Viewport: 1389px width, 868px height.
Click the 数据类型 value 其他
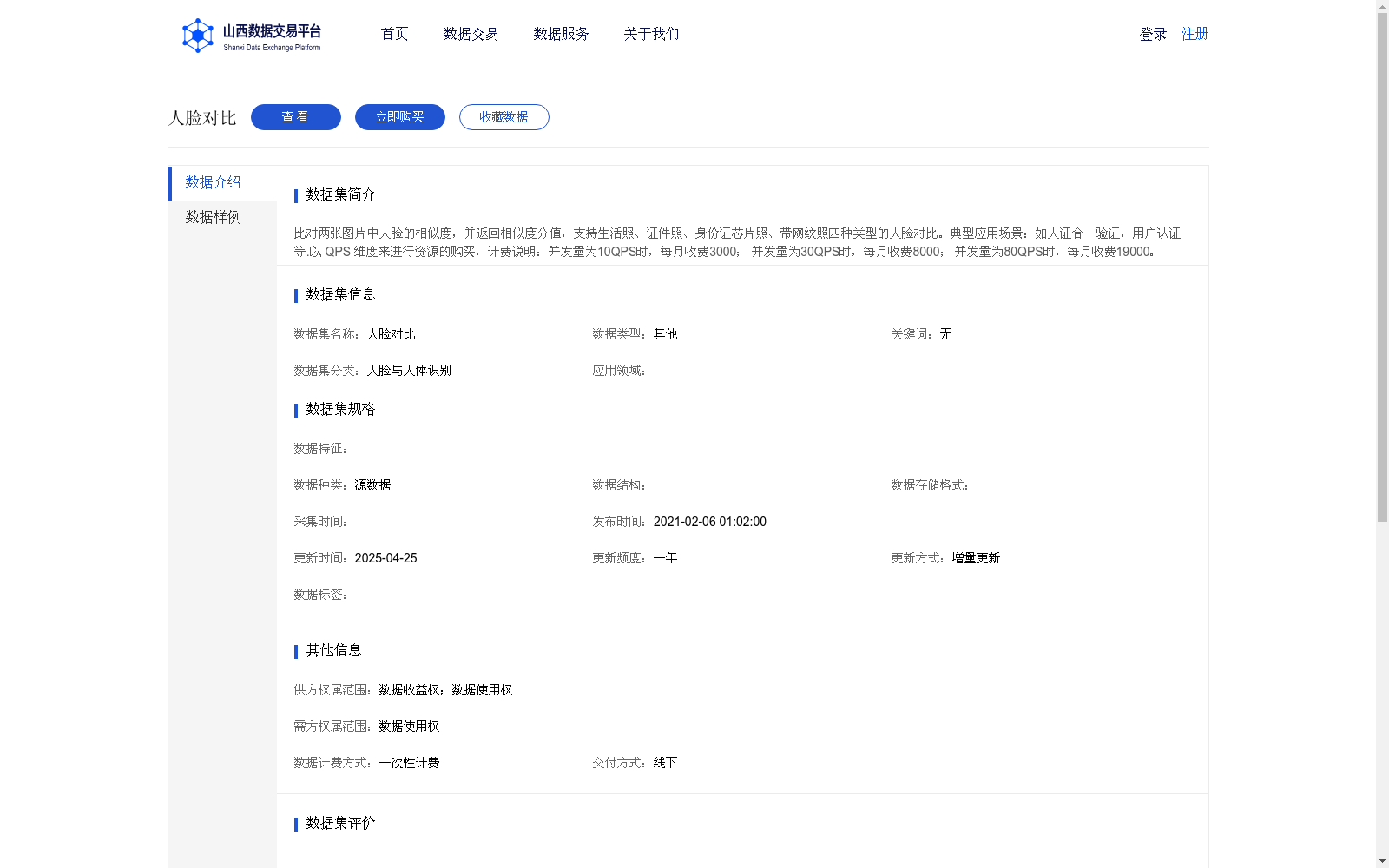(x=665, y=334)
